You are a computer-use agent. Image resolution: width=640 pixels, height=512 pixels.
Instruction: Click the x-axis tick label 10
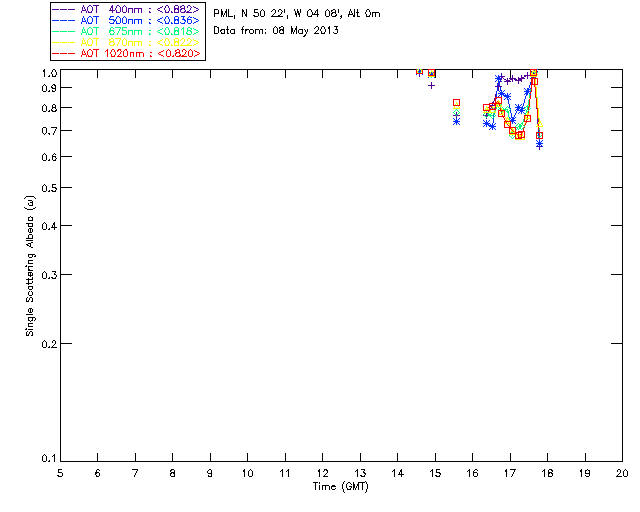247,473
